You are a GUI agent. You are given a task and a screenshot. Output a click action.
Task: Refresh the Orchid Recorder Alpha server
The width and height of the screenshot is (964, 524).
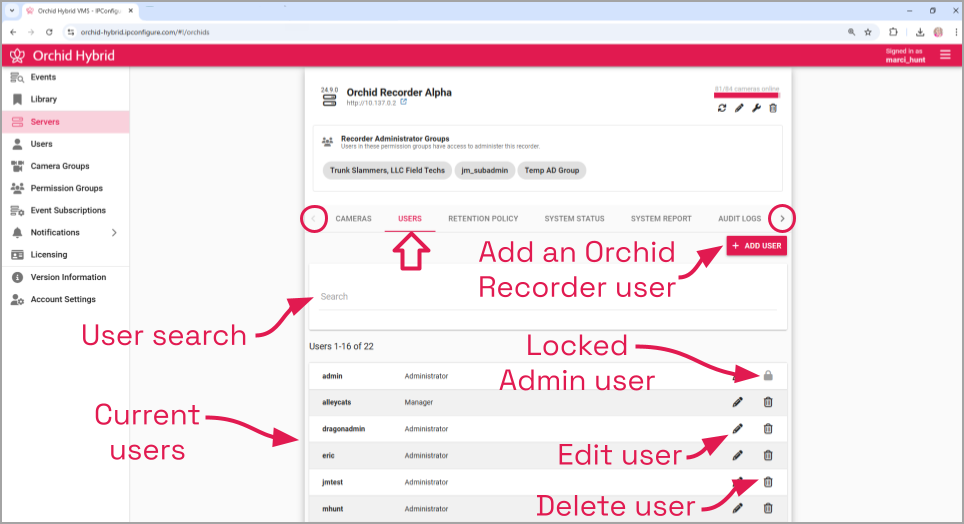[x=722, y=108]
